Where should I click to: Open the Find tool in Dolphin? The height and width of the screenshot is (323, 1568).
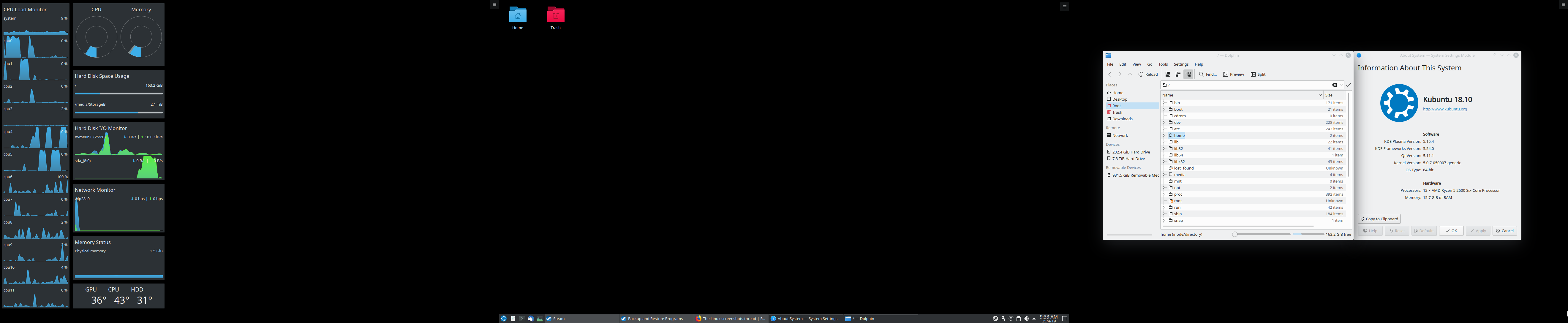pos(1208,74)
